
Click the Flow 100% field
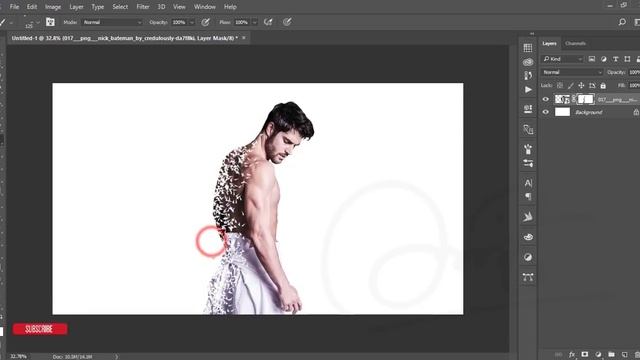point(242,22)
